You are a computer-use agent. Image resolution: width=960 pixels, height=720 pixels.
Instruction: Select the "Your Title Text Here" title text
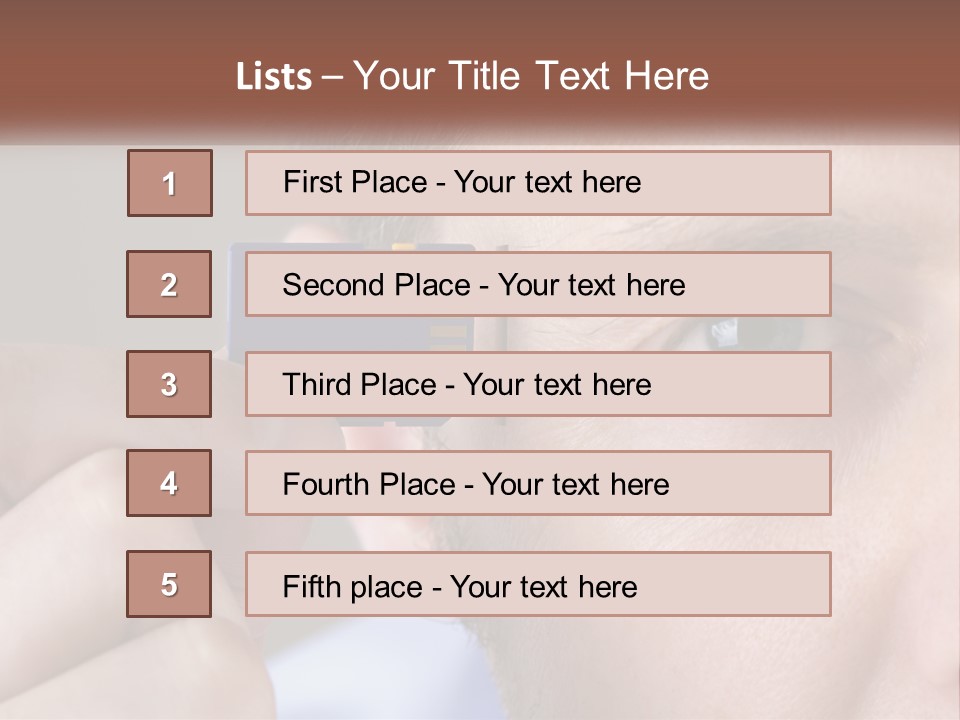[531, 76]
